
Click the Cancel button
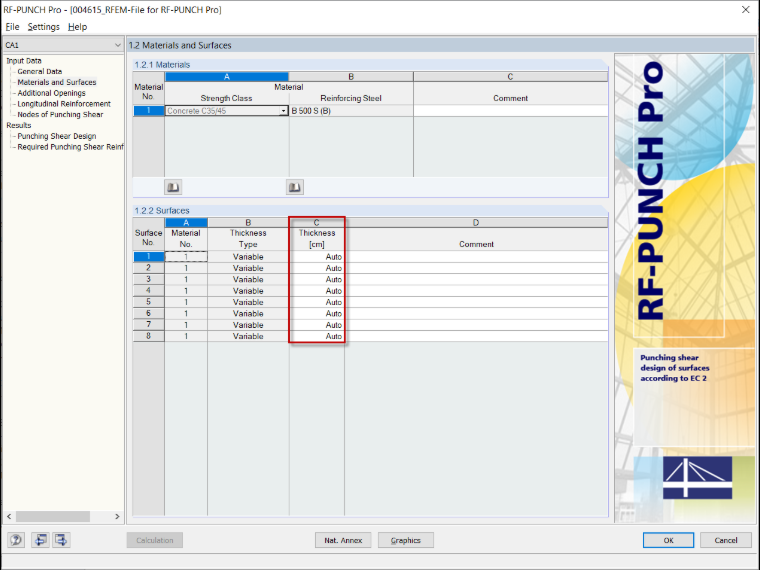[726, 540]
